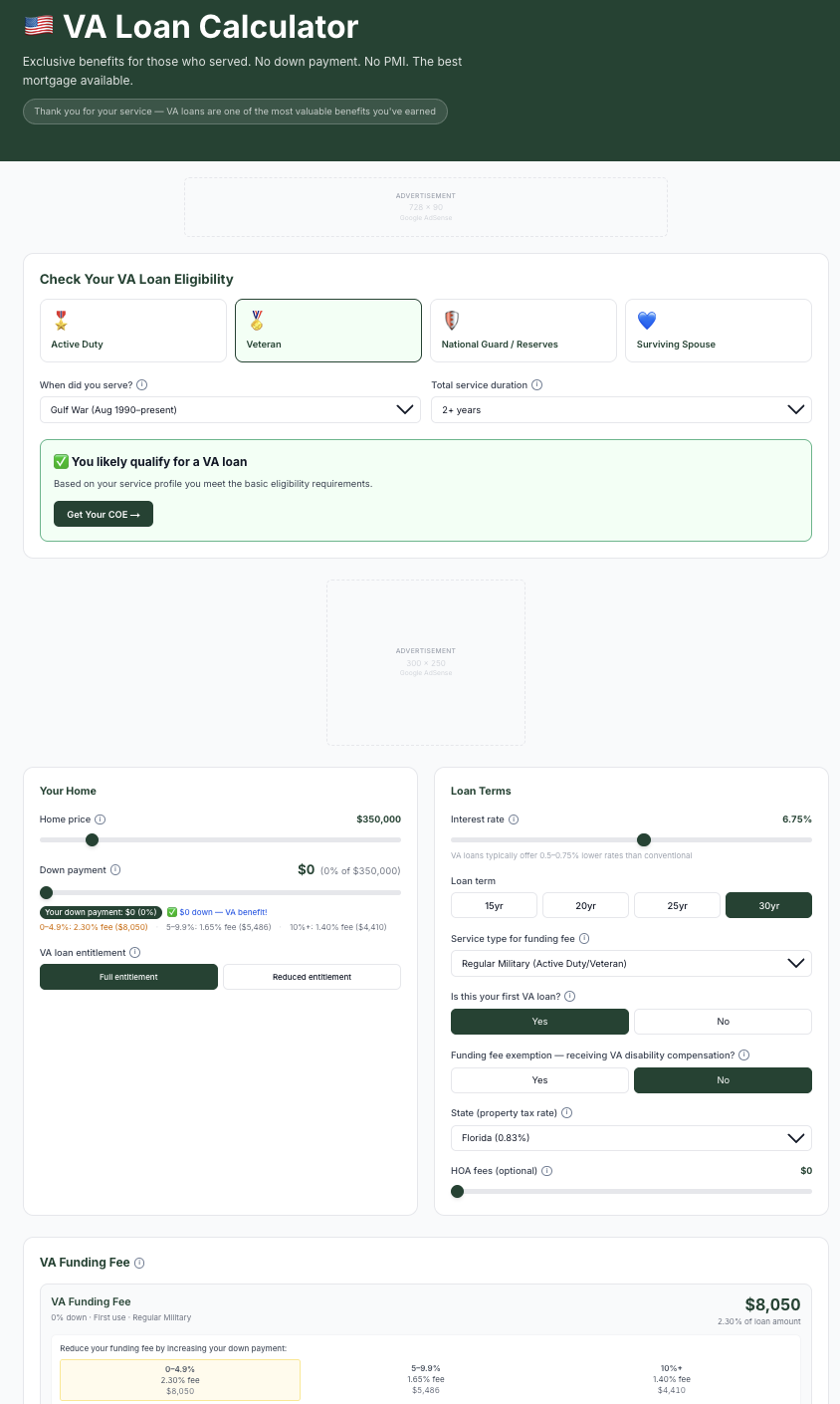Click '0% down · First use · Regular Military' text
The image size is (840, 1404).
pos(121,1317)
